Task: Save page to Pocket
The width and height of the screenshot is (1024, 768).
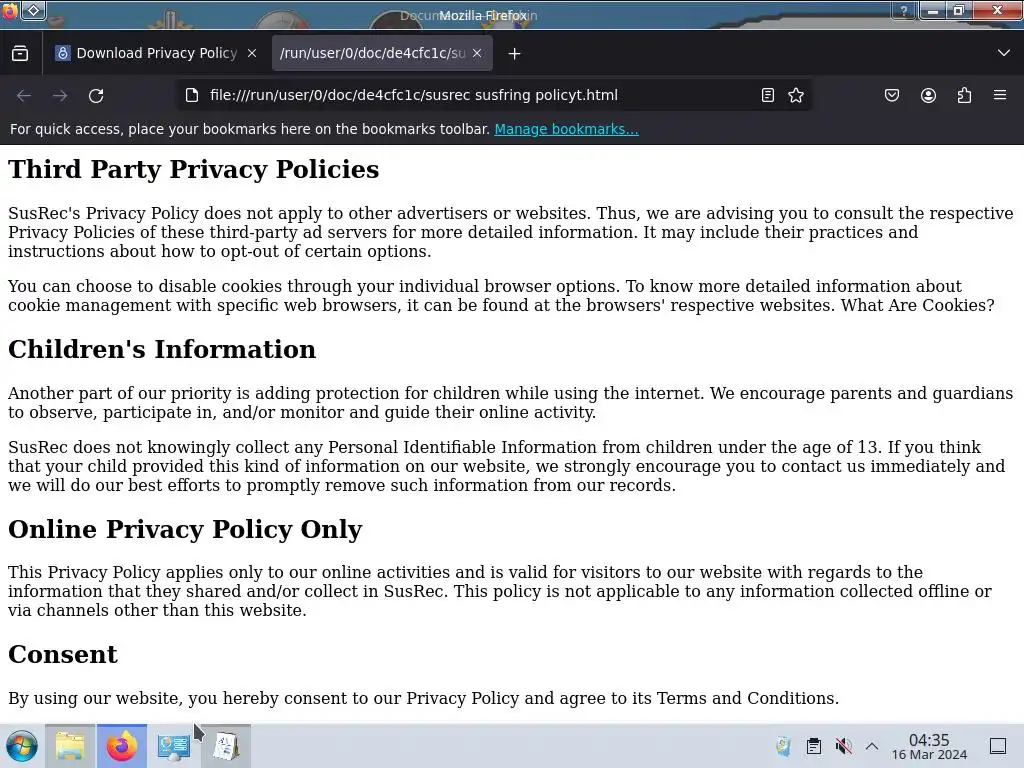Action: click(x=892, y=95)
